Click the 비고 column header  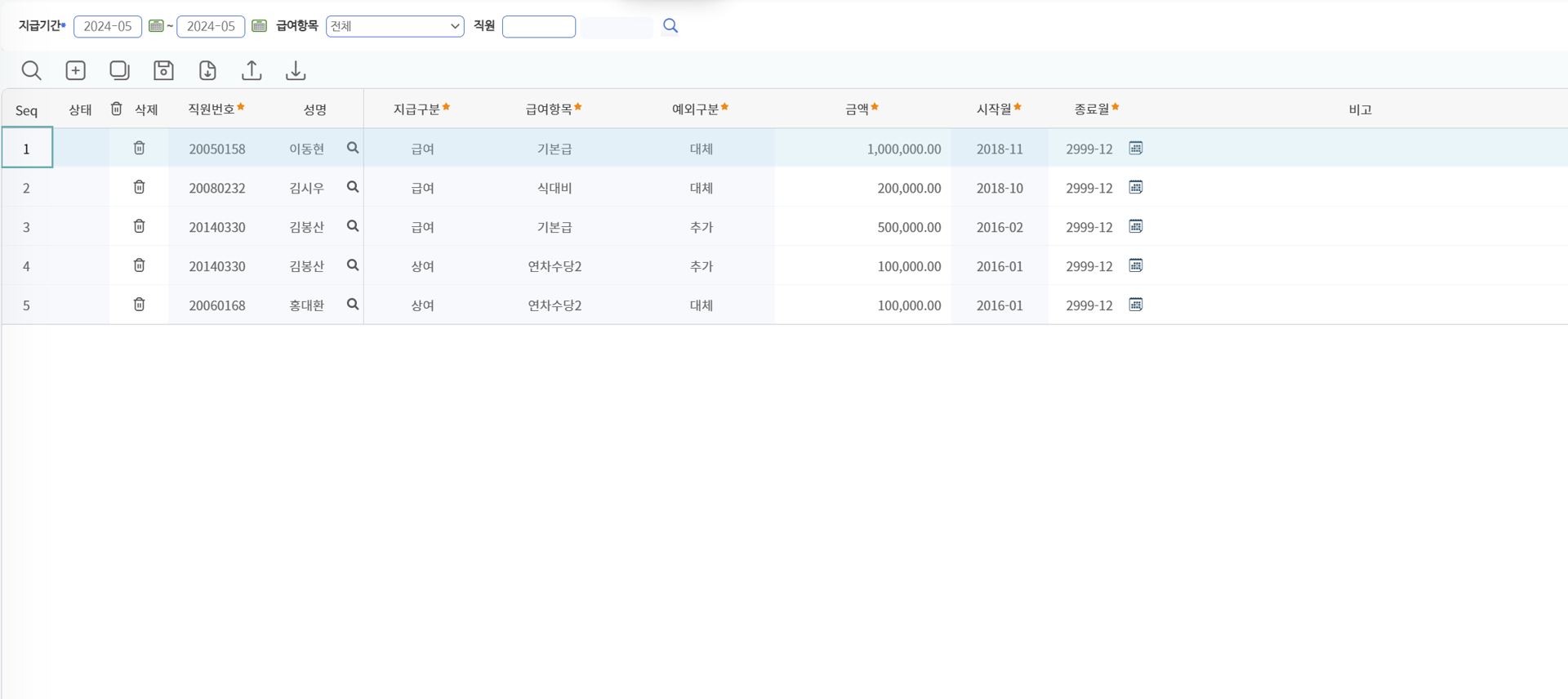[1360, 109]
